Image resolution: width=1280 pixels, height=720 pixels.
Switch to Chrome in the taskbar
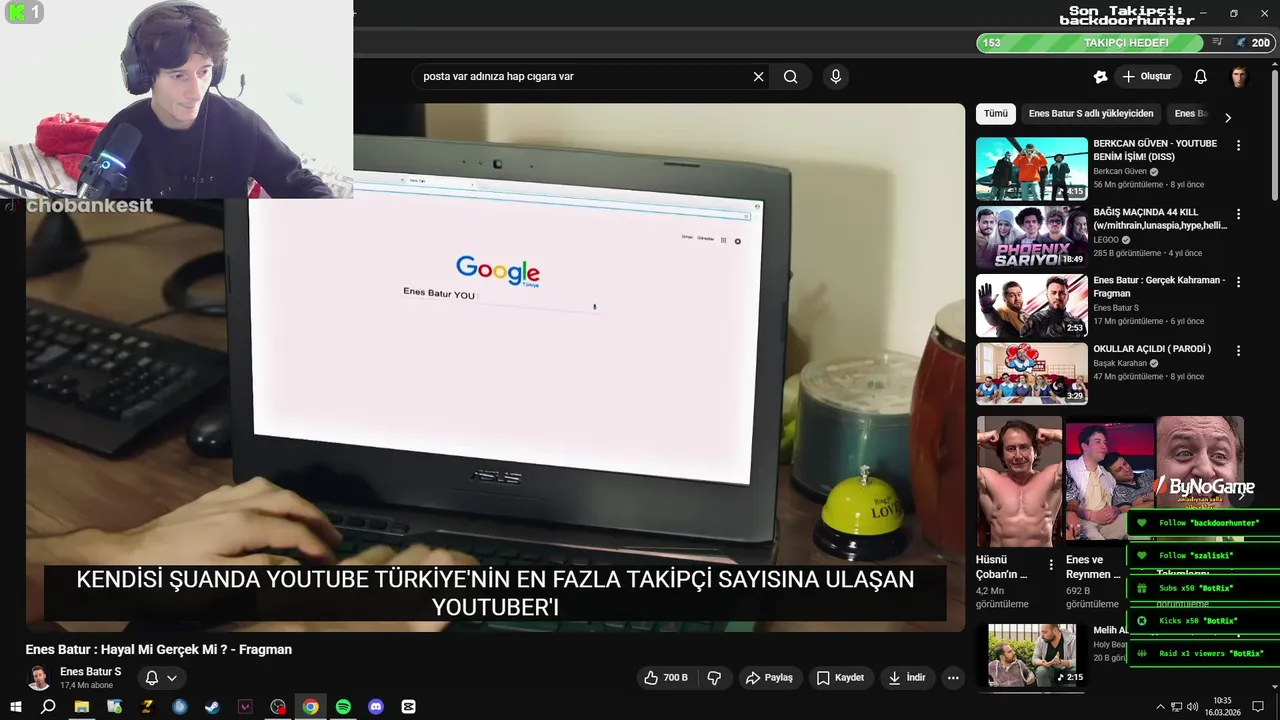(x=311, y=707)
